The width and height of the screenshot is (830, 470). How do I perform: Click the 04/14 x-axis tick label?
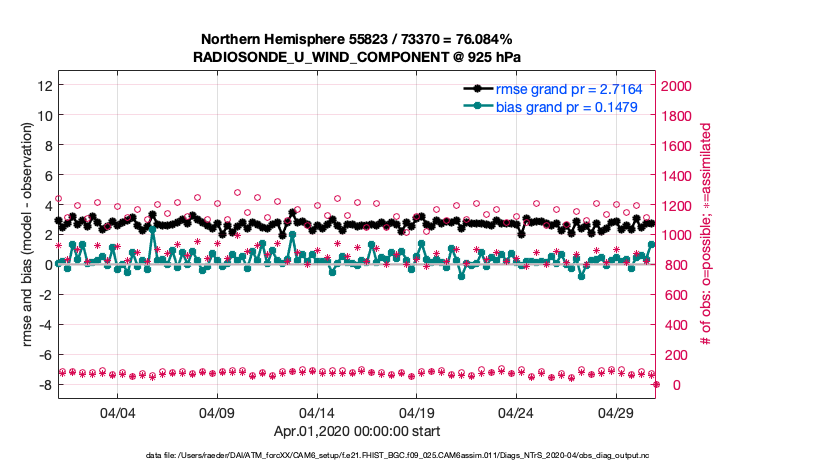pos(317,413)
